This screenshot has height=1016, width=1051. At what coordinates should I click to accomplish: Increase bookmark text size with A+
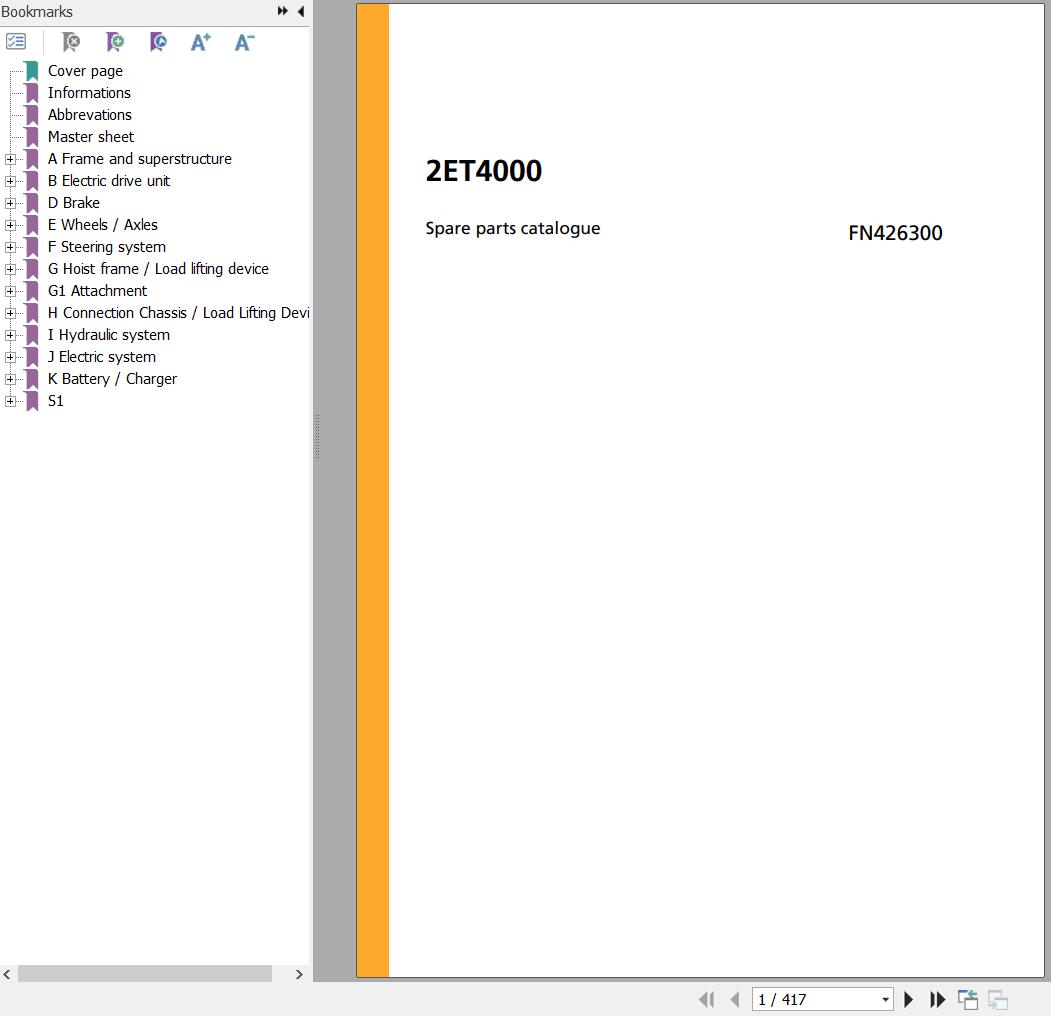coord(200,42)
